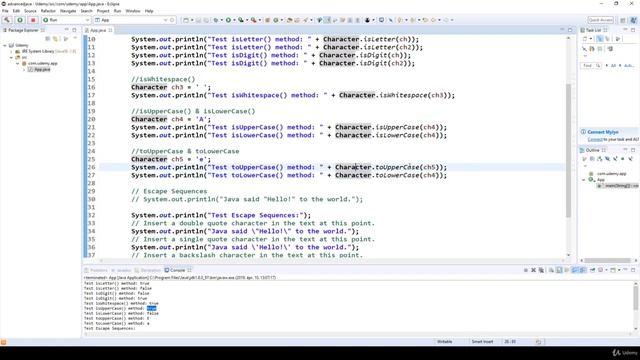The height and width of the screenshot is (360, 640).
Task: Select the Task List view tab
Action: pos(594,30)
